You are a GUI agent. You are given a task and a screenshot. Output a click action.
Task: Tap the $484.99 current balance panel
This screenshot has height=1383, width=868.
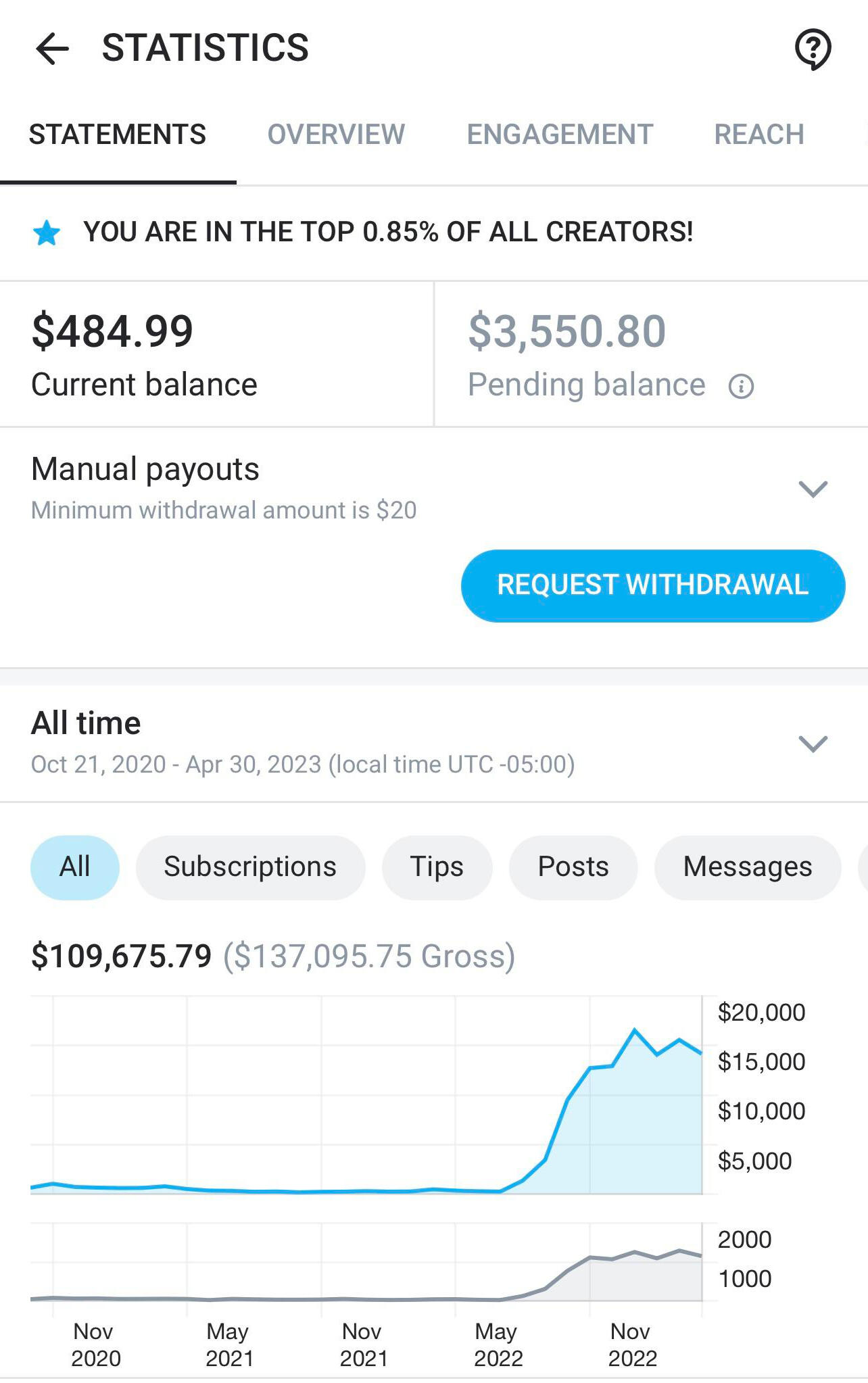tap(216, 354)
